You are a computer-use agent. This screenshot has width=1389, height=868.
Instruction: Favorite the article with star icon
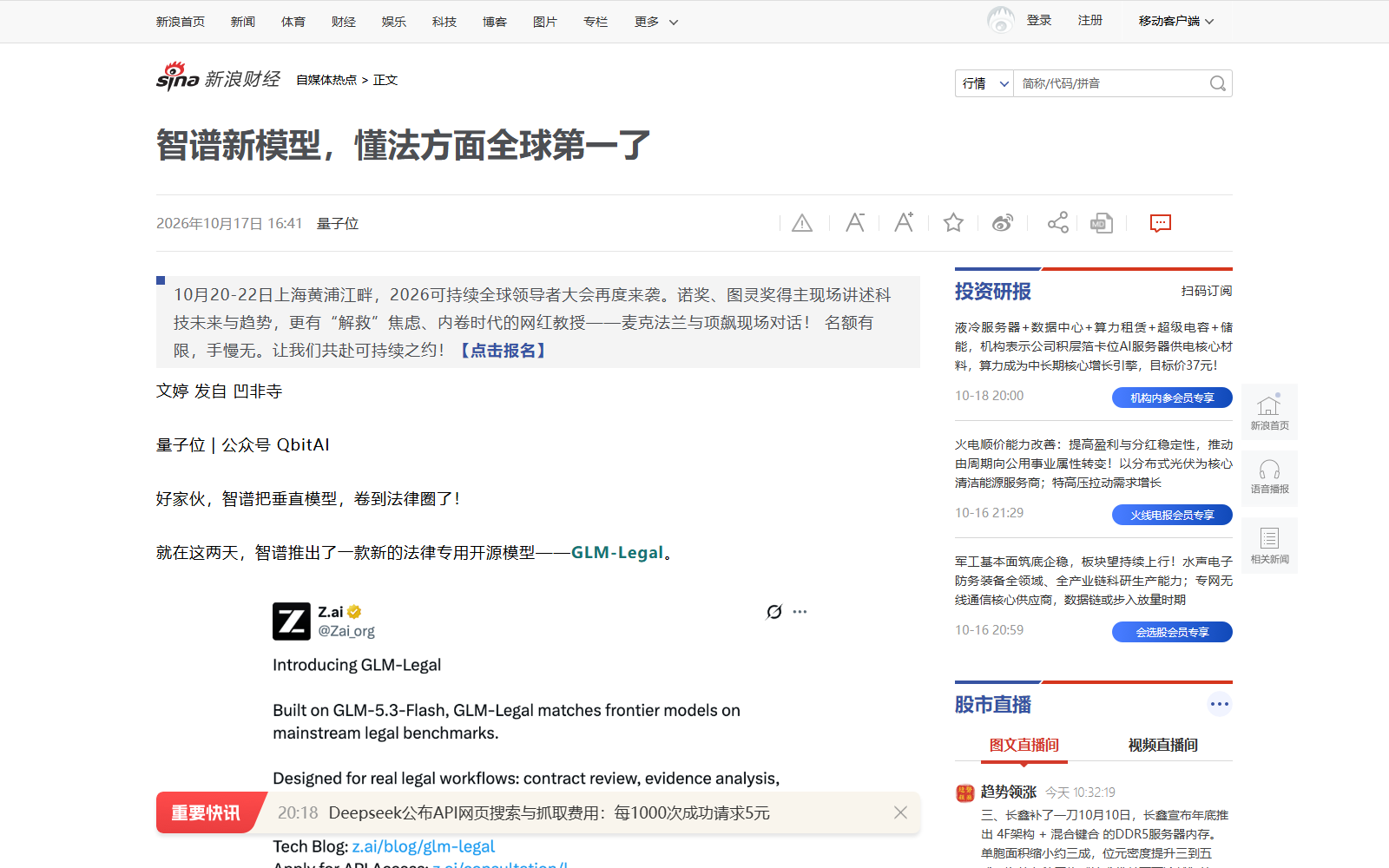[953, 223]
